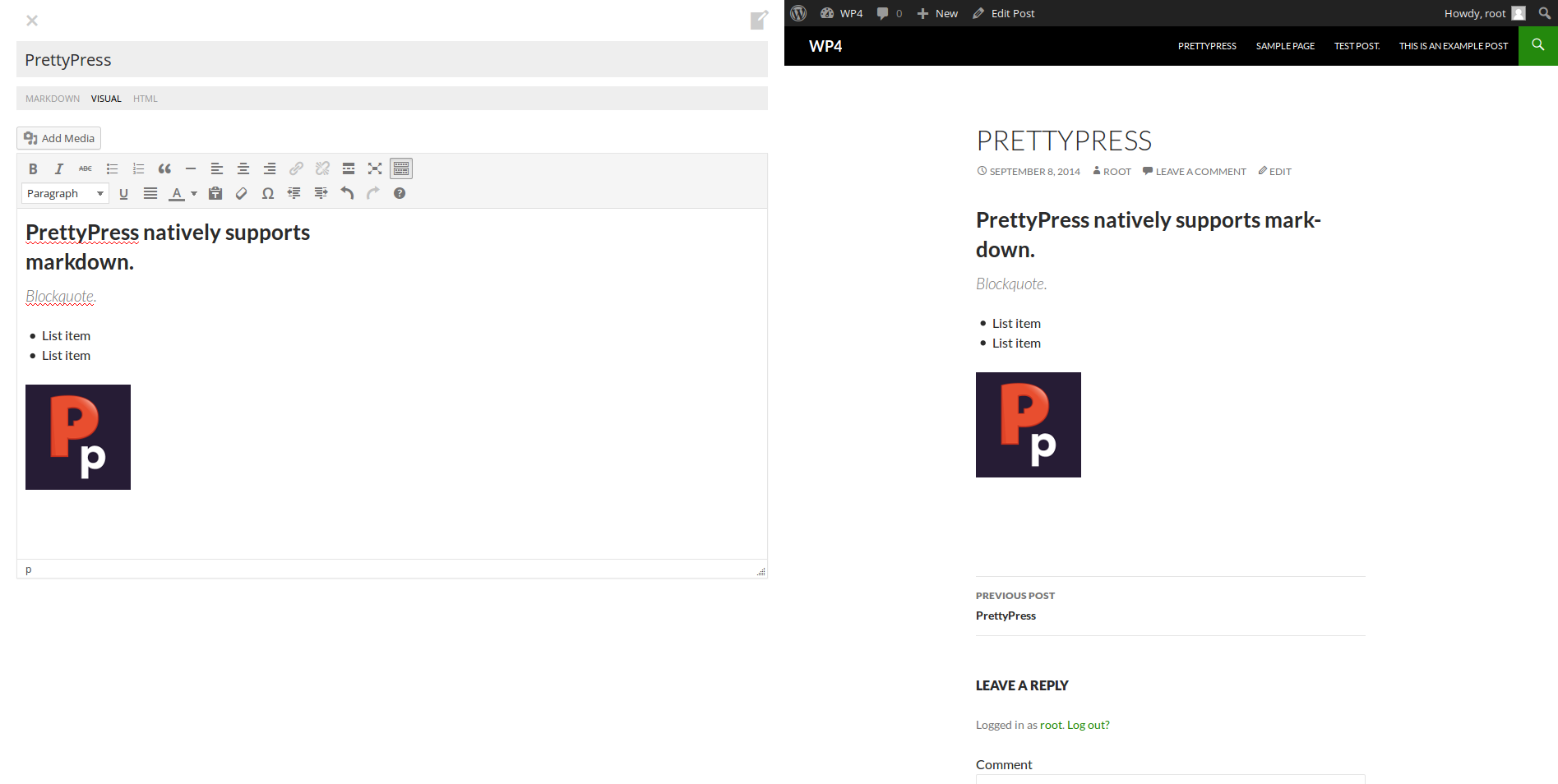The height and width of the screenshot is (784, 1558).
Task: Click the 'Log out?' link
Action: click(x=1089, y=725)
